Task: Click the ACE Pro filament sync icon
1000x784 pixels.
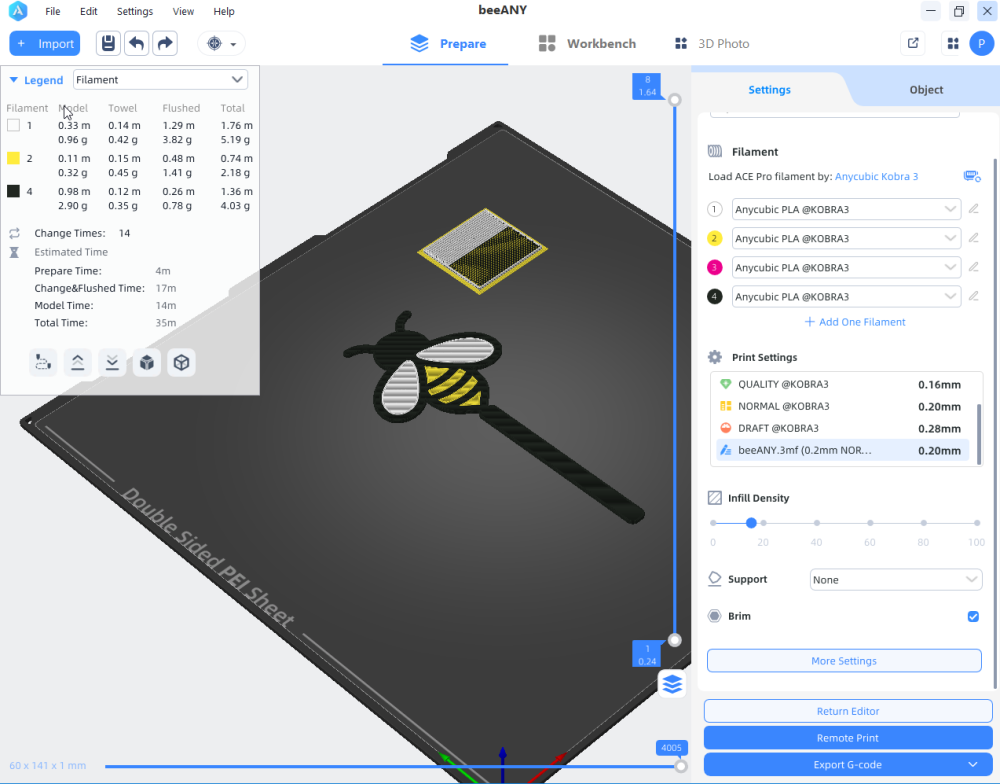Action: pos(972,176)
